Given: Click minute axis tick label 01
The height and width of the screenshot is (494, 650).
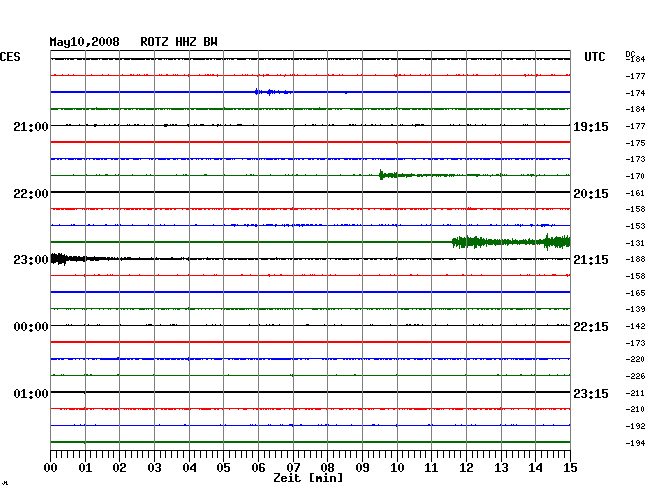Looking at the screenshot, I should pyautogui.click(x=85, y=468).
